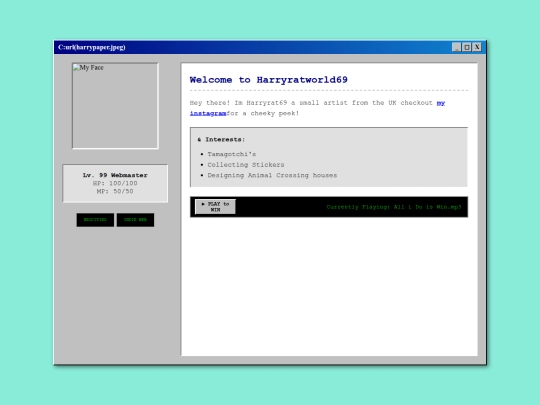Viewport: 540px width, 405px height.
Task: Click the maximize button in the title bar
Action: (x=467, y=47)
